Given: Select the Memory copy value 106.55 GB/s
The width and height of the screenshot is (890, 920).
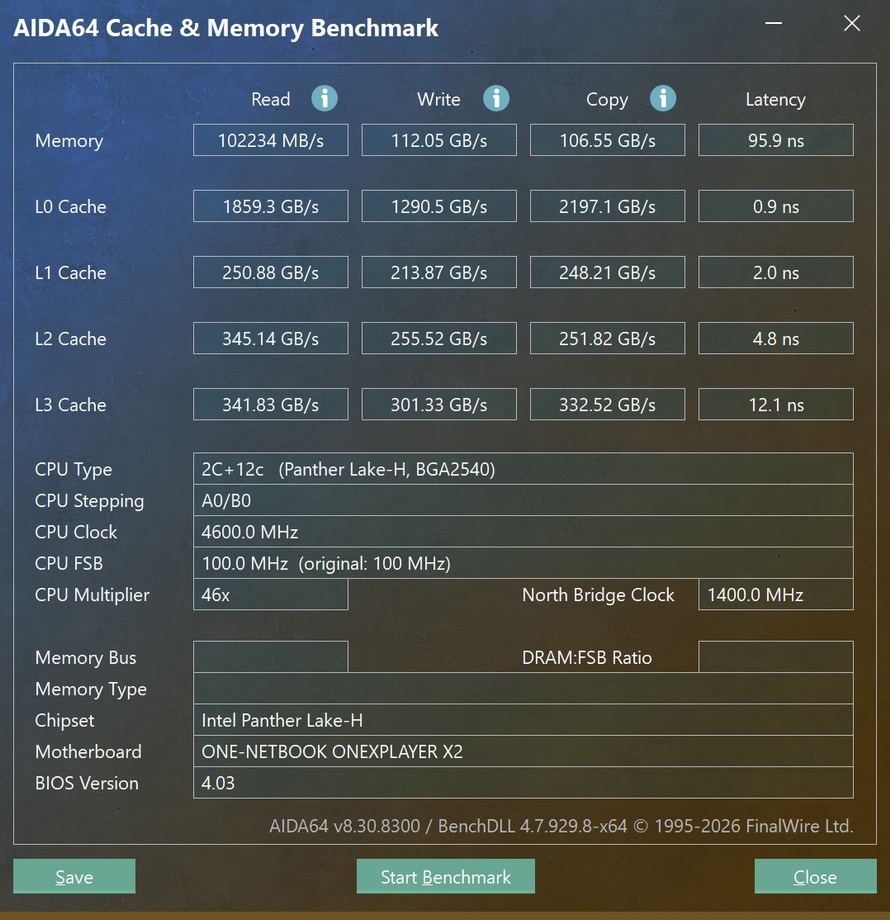Looking at the screenshot, I should (x=608, y=140).
